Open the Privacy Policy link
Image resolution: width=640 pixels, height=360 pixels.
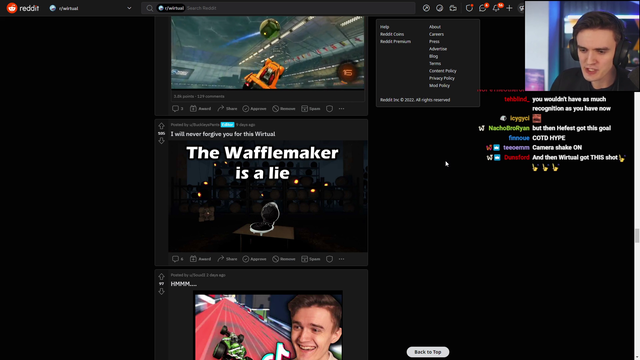click(x=442, y=78)
